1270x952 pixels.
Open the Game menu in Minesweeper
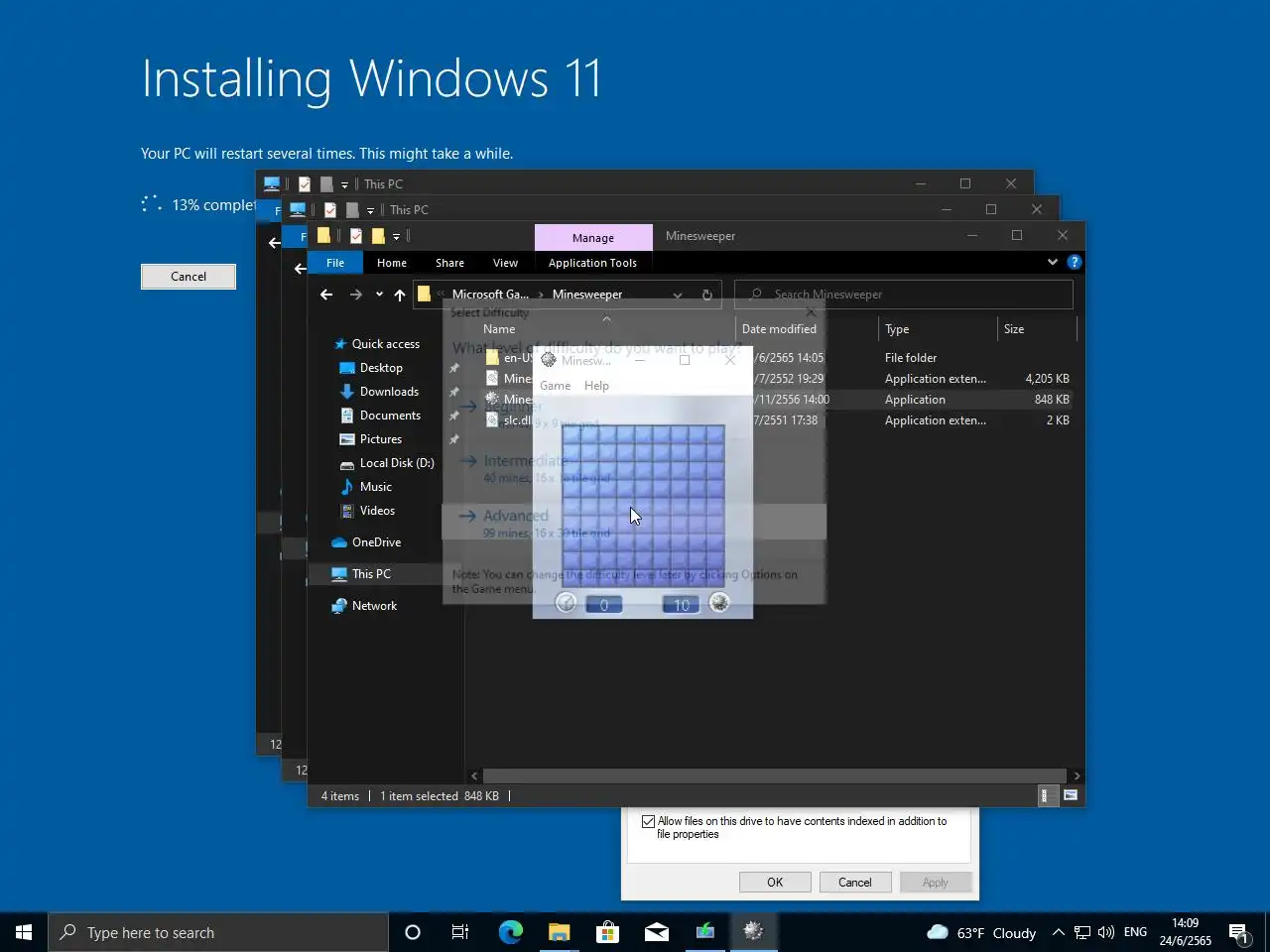click(556, 386)
